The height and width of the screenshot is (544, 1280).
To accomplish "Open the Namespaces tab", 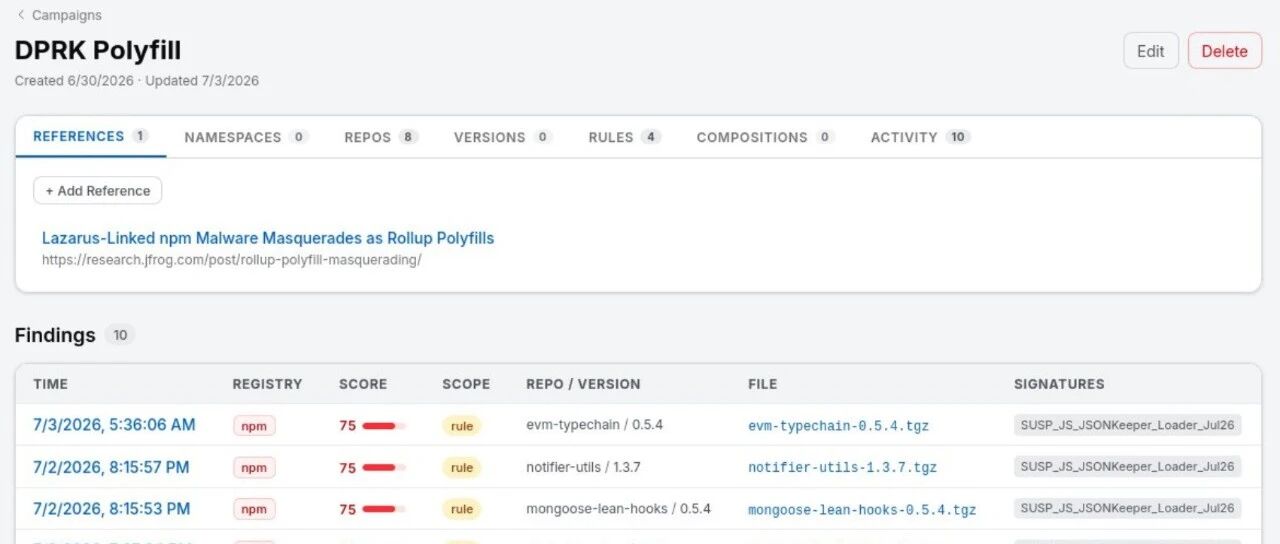I will [x=246, y=137].
